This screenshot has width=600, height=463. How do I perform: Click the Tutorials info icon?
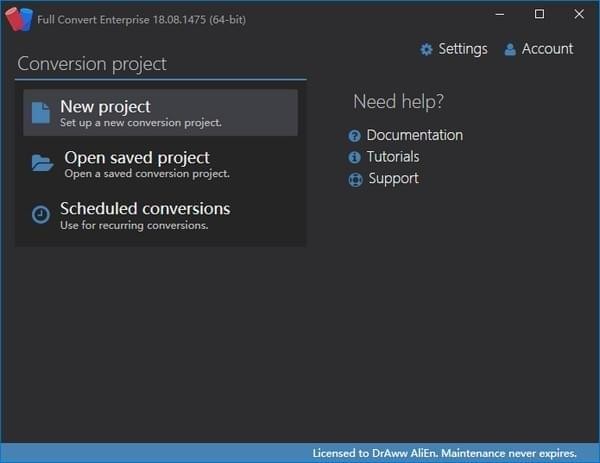click(x=354, y=157)
